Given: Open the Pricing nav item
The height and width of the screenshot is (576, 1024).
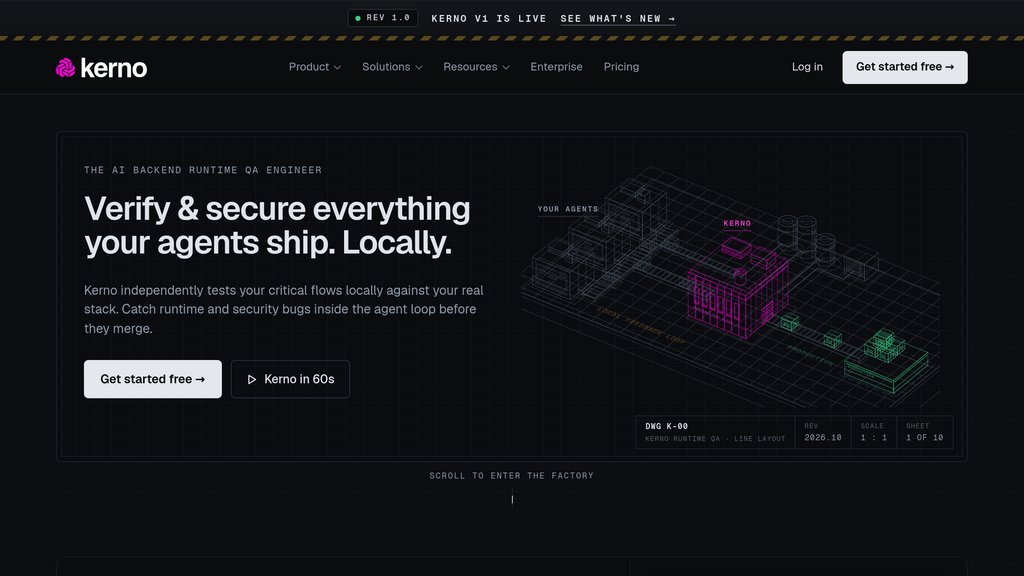Looking at the screenshot, I should pyautogui.click(x=621, y=67).
